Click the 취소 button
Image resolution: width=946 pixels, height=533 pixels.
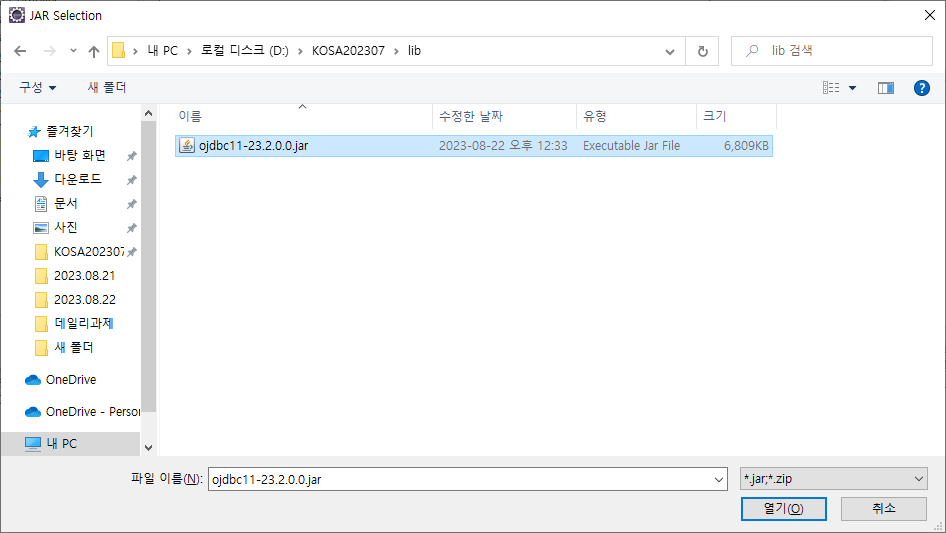(x=884, y=508)
